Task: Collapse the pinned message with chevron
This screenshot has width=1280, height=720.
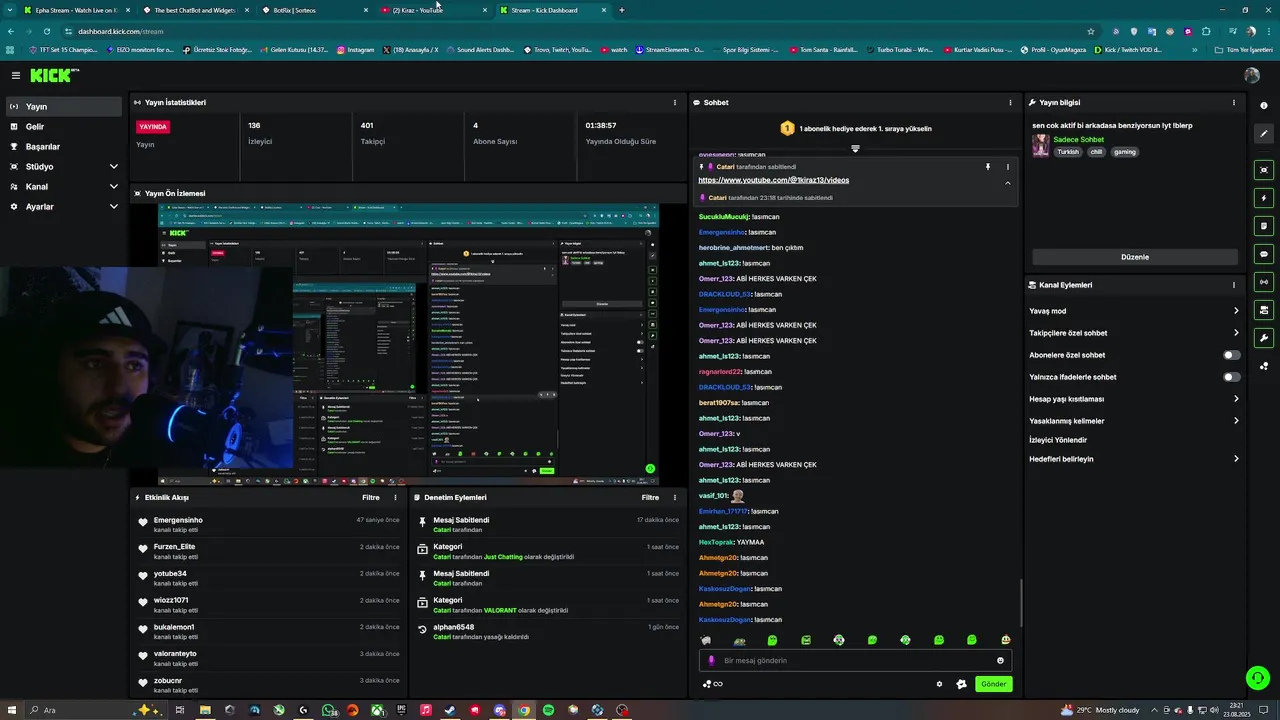Action: 1007,183
